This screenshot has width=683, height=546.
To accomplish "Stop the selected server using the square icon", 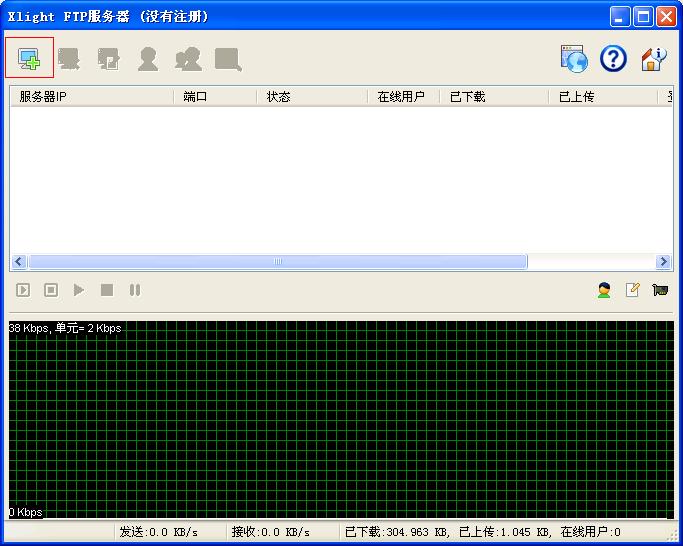I will [107, 290].
